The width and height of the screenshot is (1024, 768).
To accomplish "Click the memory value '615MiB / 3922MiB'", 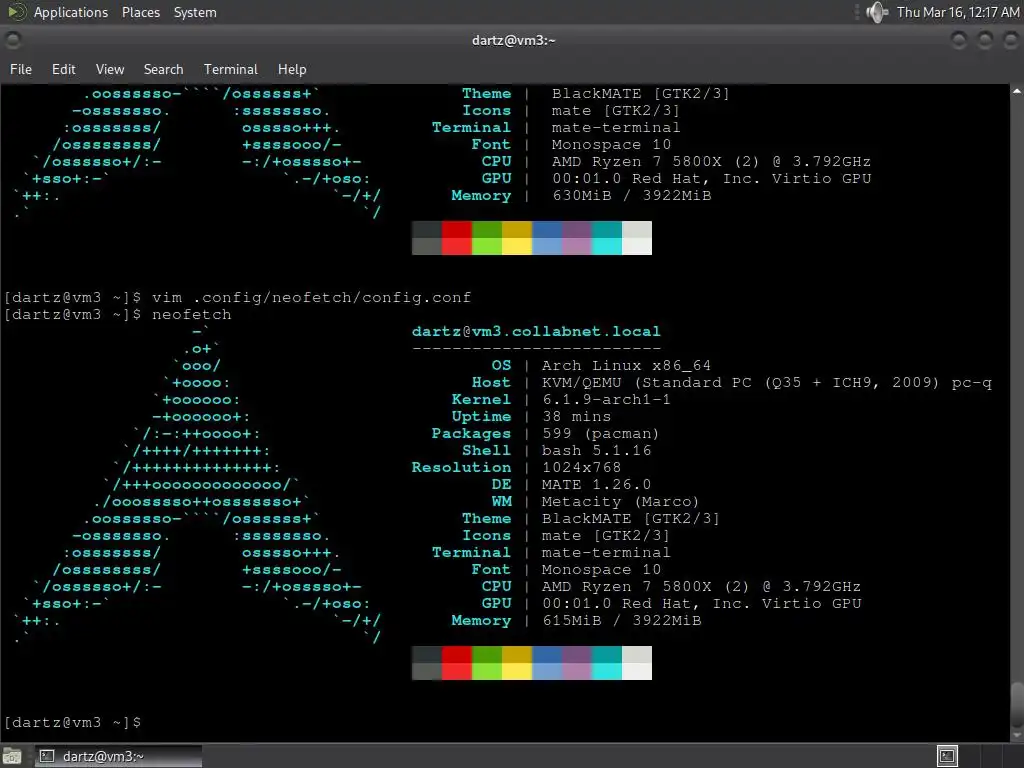I will coord(622,620).
